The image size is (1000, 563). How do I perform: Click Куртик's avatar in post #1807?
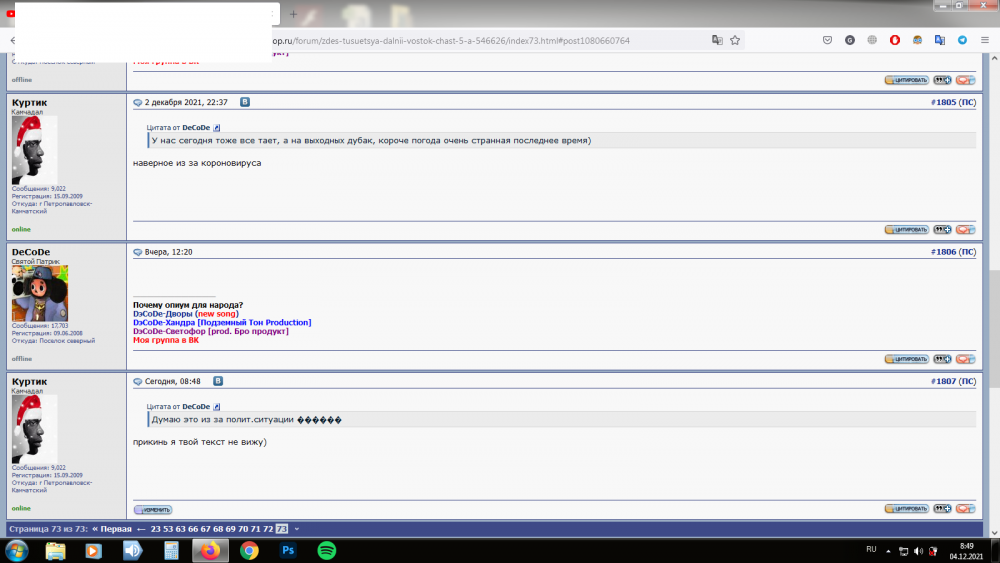[x=34, y=429]
